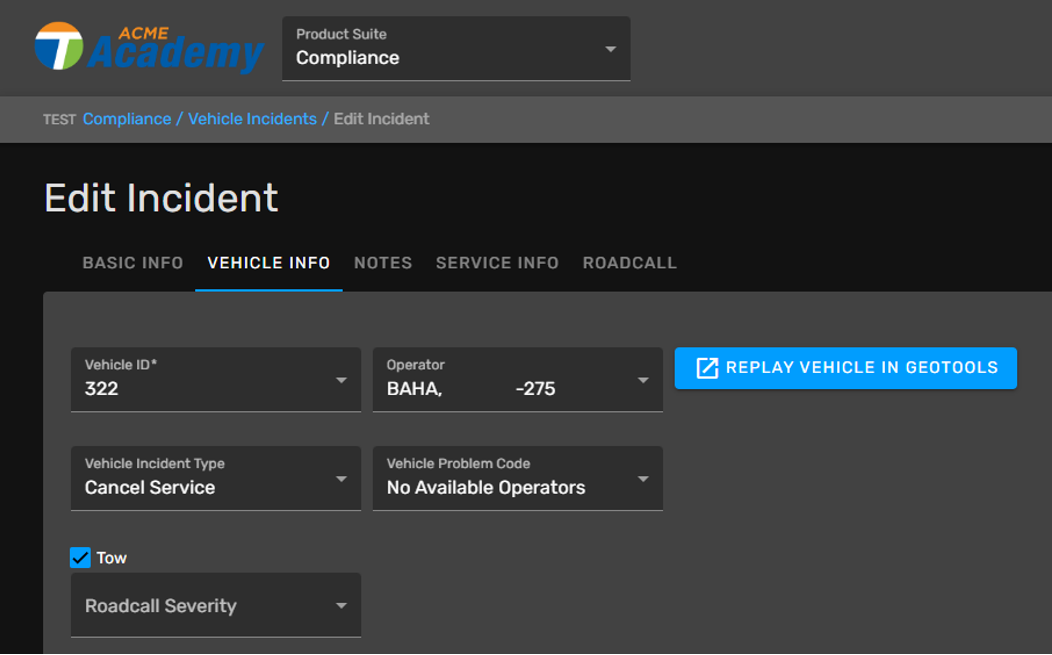Click the Tow checkbox label text
Viewport: 1052px width, 655px height.
[x=112, y=558]
